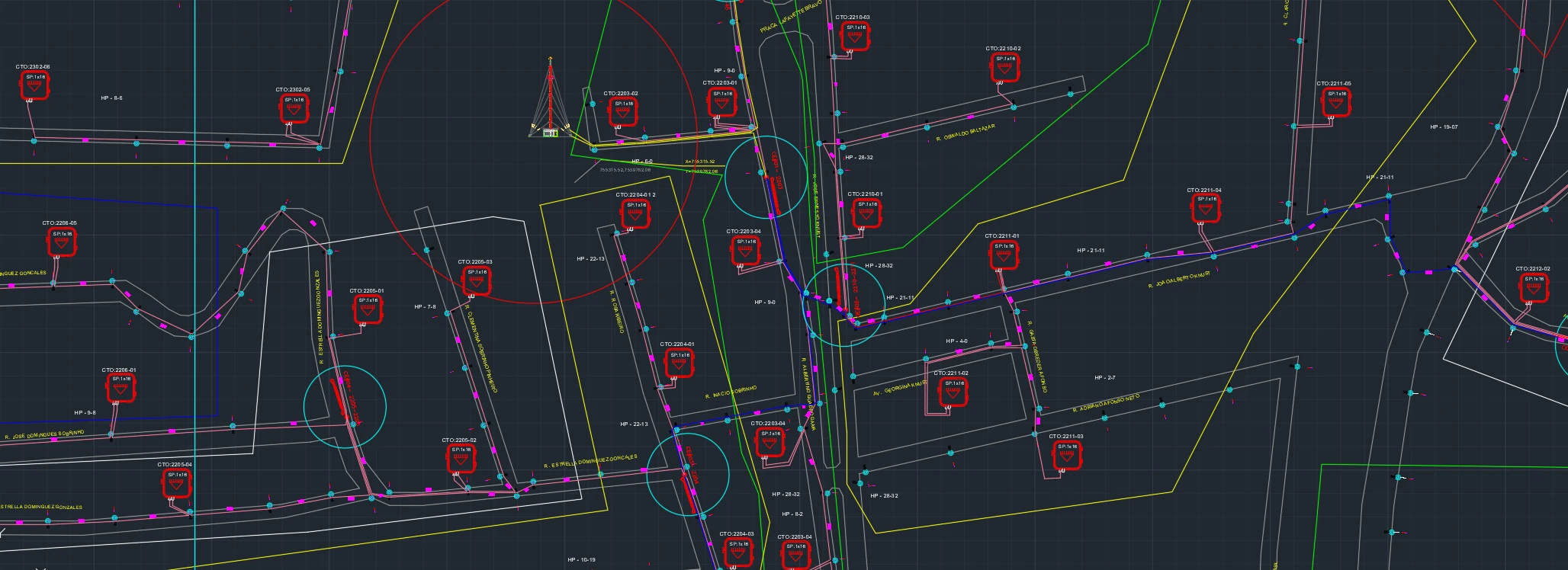This screenshot has height=570, width=1568.
Task: Pick the CTO:2205-01 box symbol
Action: 369,309
